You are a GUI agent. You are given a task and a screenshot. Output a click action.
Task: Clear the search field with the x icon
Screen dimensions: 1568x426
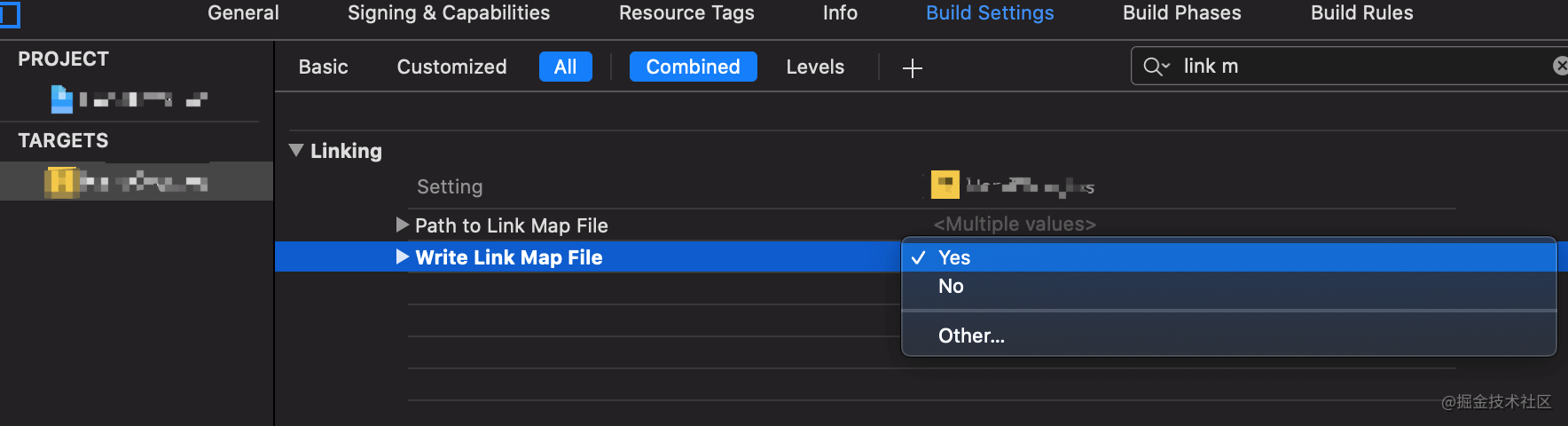pyautogui.click(x=1560, y=66)
